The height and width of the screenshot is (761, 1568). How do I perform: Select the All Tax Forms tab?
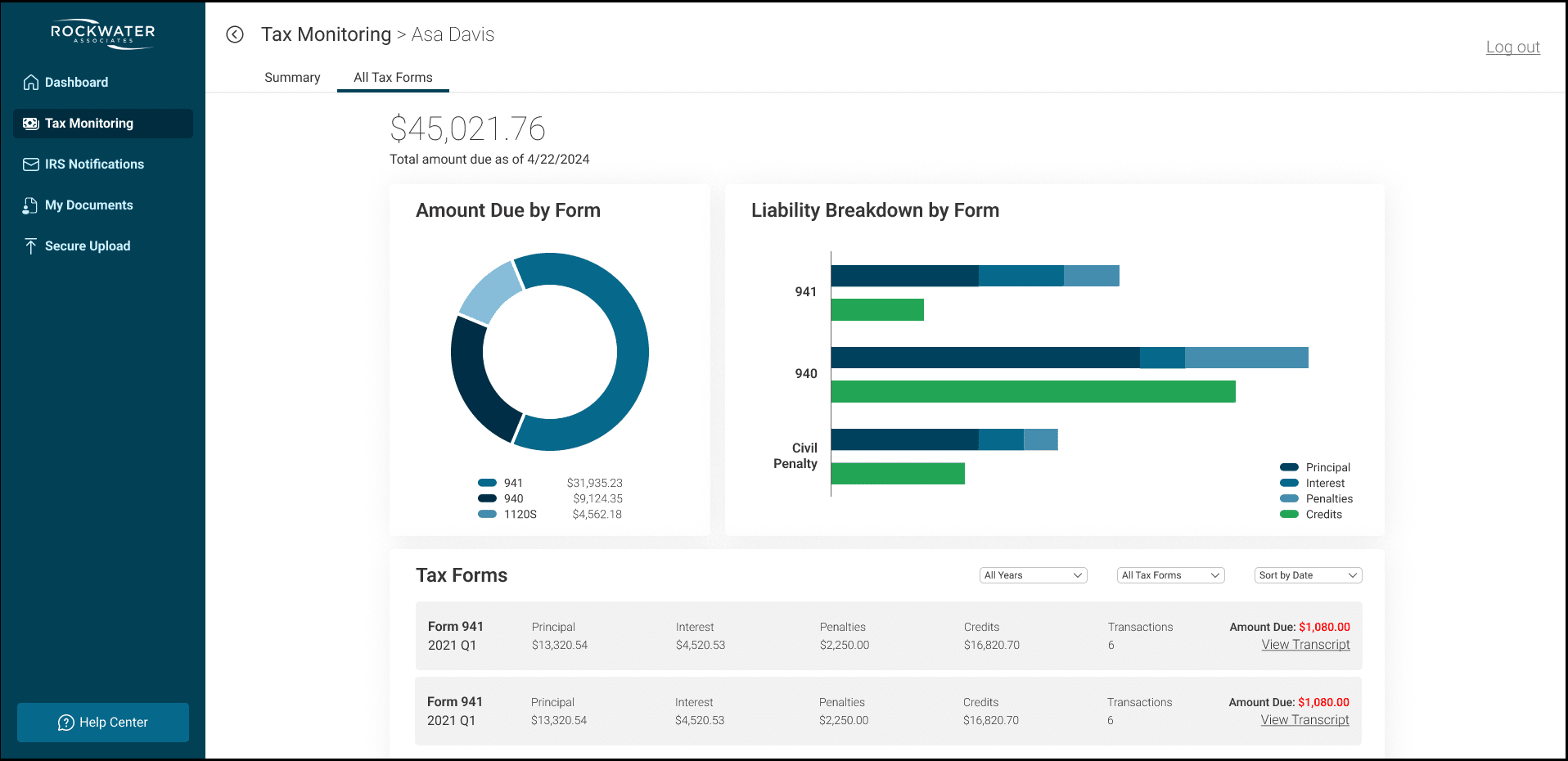click(x=393, y=78)
